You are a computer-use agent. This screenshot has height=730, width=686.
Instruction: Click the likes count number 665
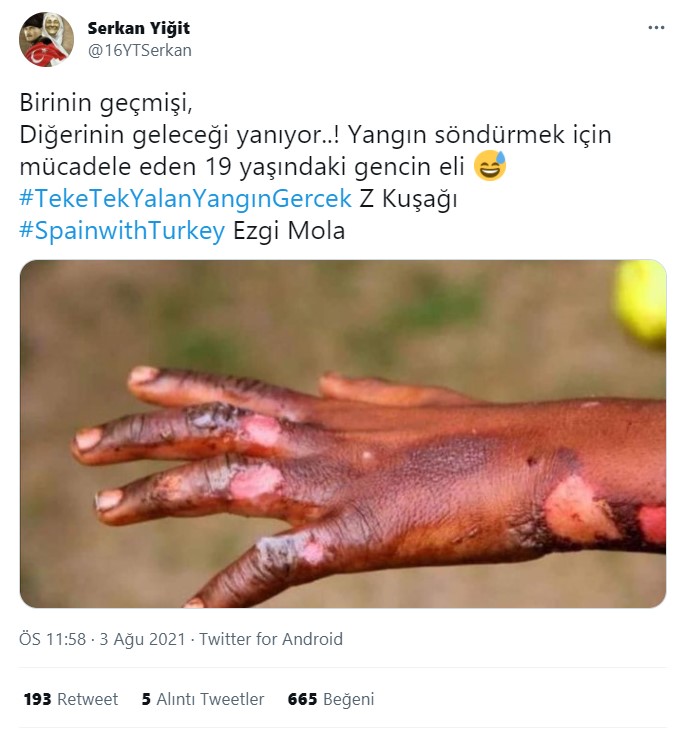point(302,699)
